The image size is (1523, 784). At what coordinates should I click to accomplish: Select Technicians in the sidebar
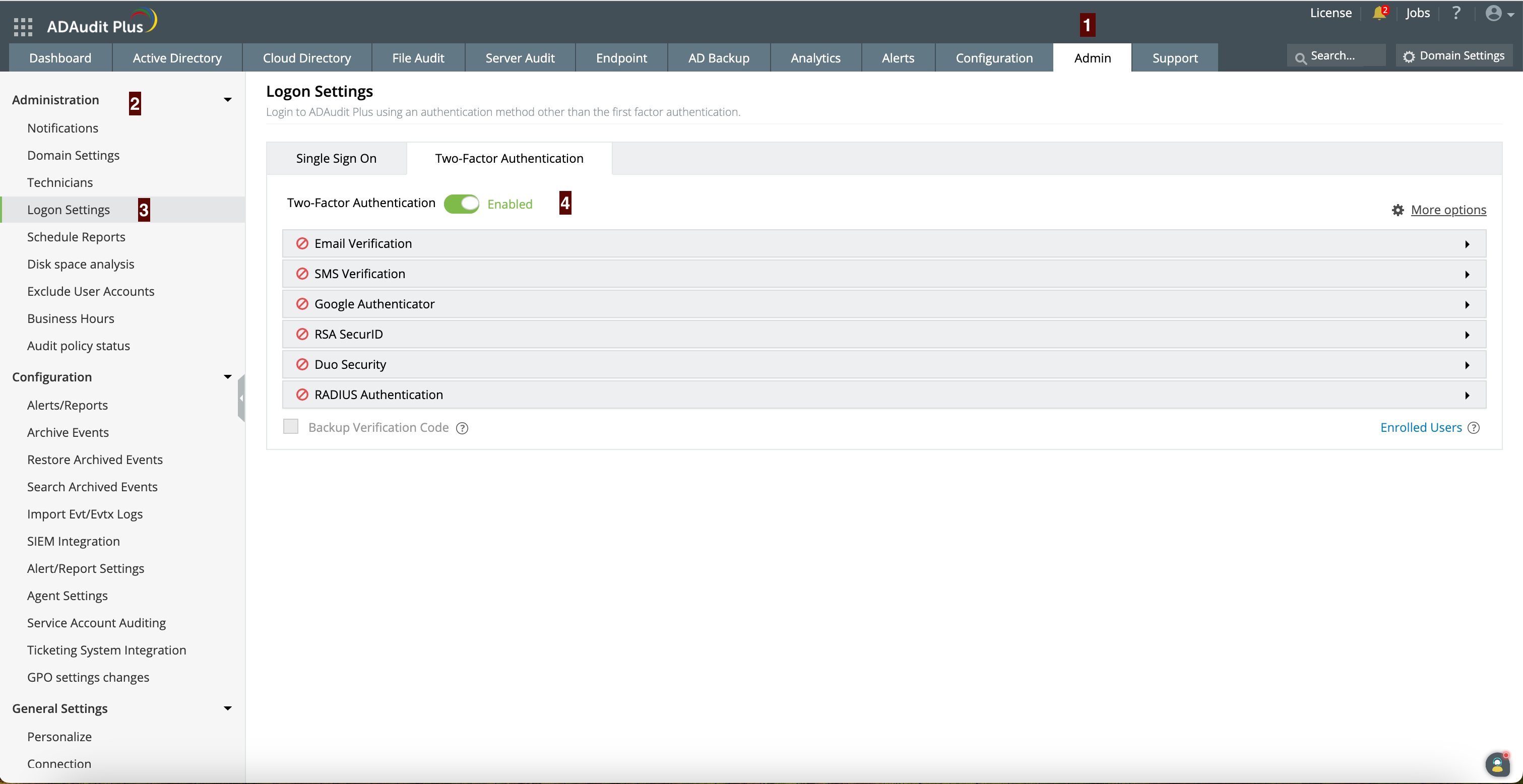click(59, 183)
